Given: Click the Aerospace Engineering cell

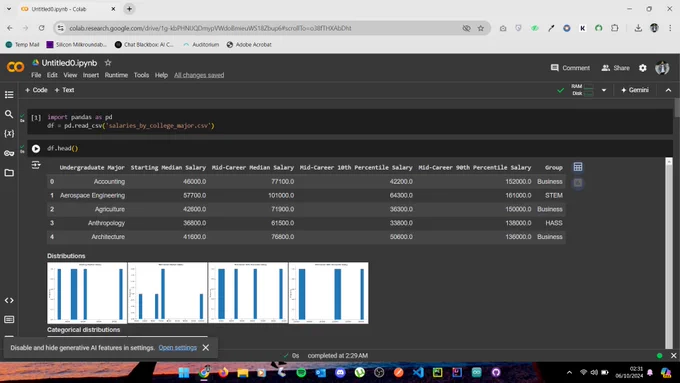Looking at the screenshot, I should coord(92,195).
